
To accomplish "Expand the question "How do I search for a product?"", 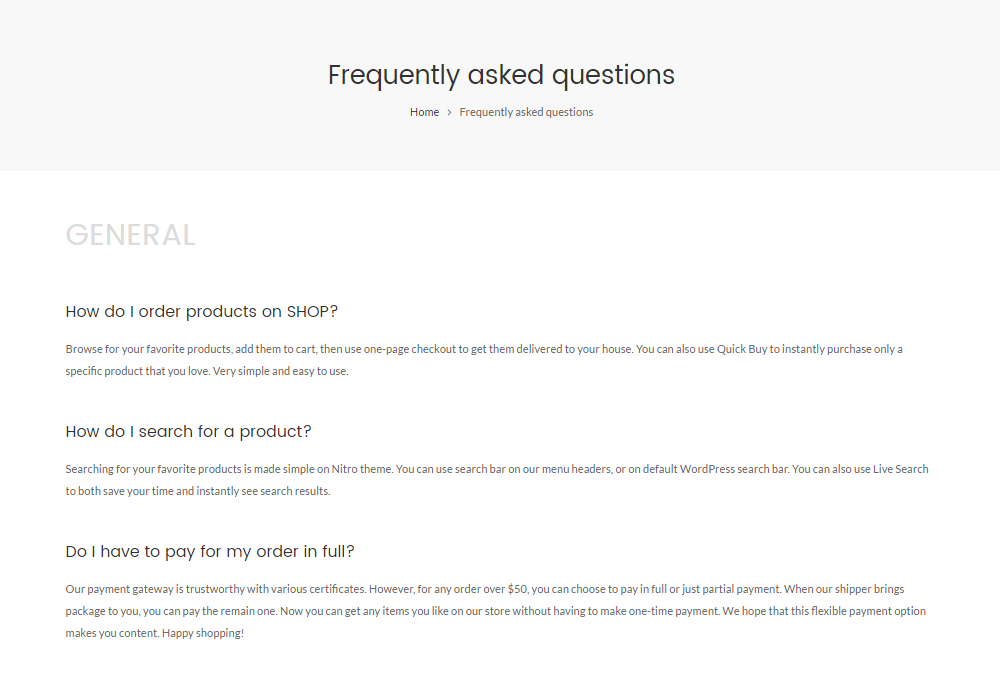I will click(188, 431).
